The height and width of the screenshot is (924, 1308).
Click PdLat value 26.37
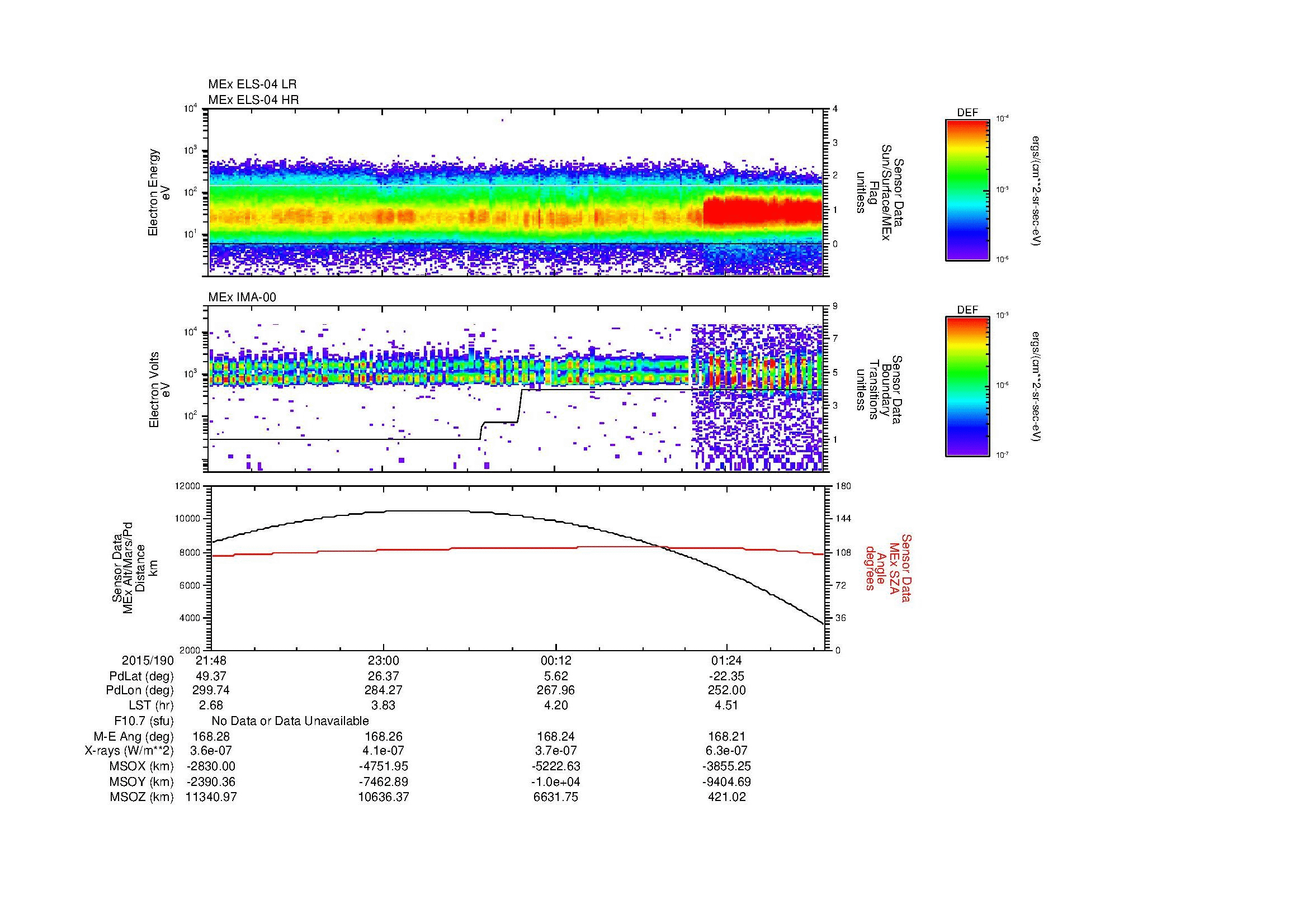point(384,676)
